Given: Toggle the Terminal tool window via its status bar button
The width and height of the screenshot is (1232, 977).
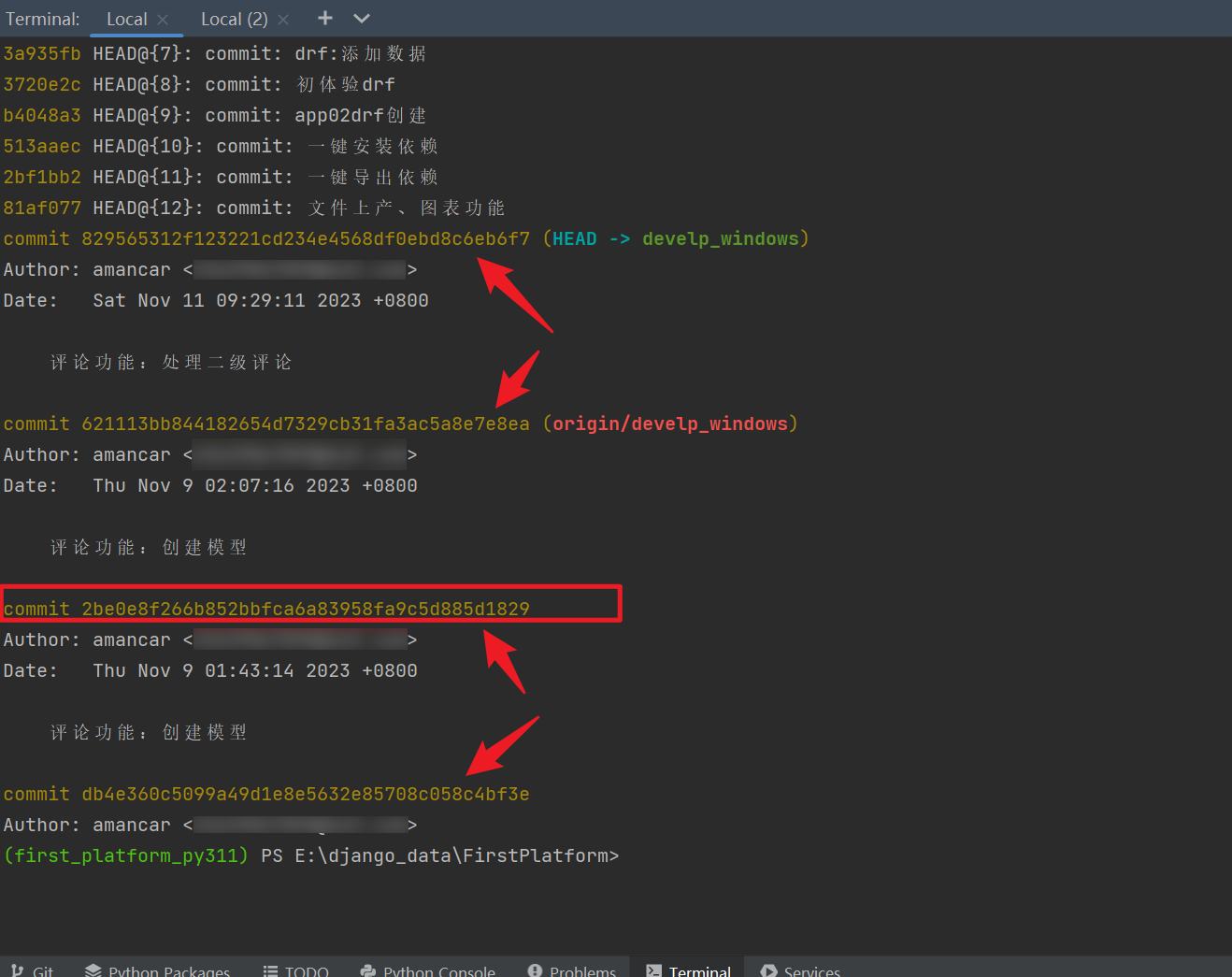Looking at the screenshot, I should pyautogui.click(x=688, y=970).
